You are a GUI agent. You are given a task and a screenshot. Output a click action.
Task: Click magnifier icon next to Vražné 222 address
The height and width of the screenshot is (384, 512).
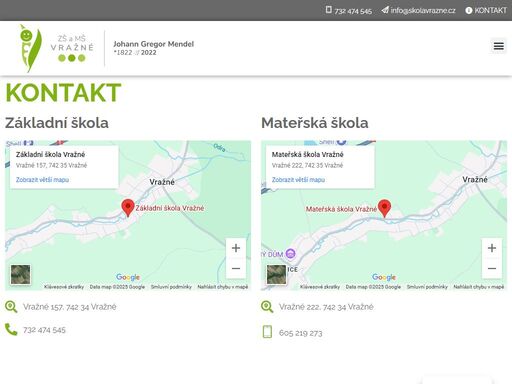[267, 306]
